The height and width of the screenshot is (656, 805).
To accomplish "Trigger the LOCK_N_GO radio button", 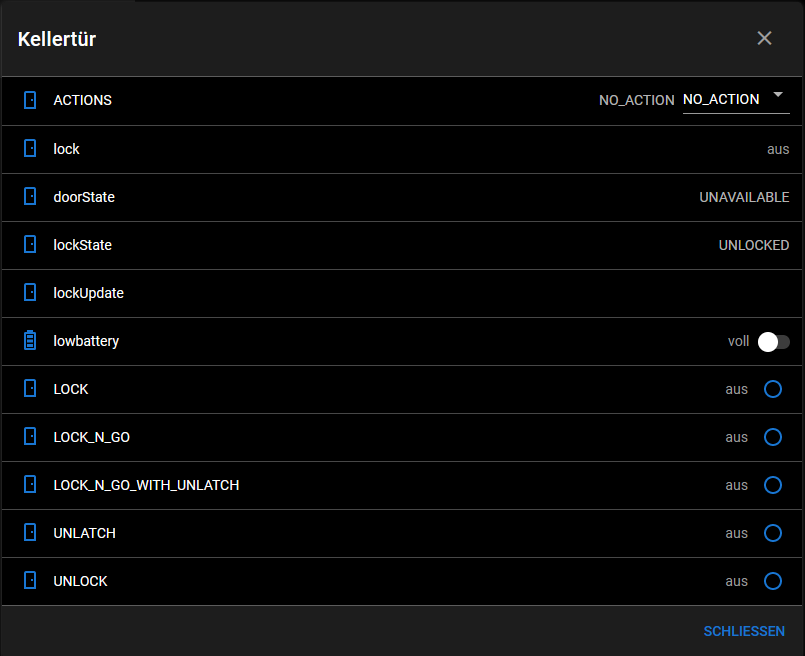I will pyautogui.click(x=773, y=437).
